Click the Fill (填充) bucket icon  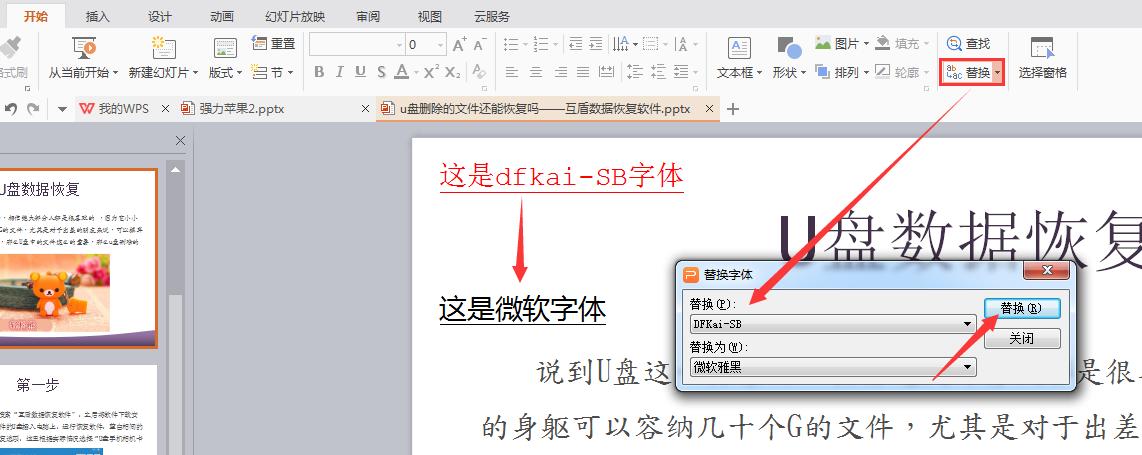click(x=882, y=43)
